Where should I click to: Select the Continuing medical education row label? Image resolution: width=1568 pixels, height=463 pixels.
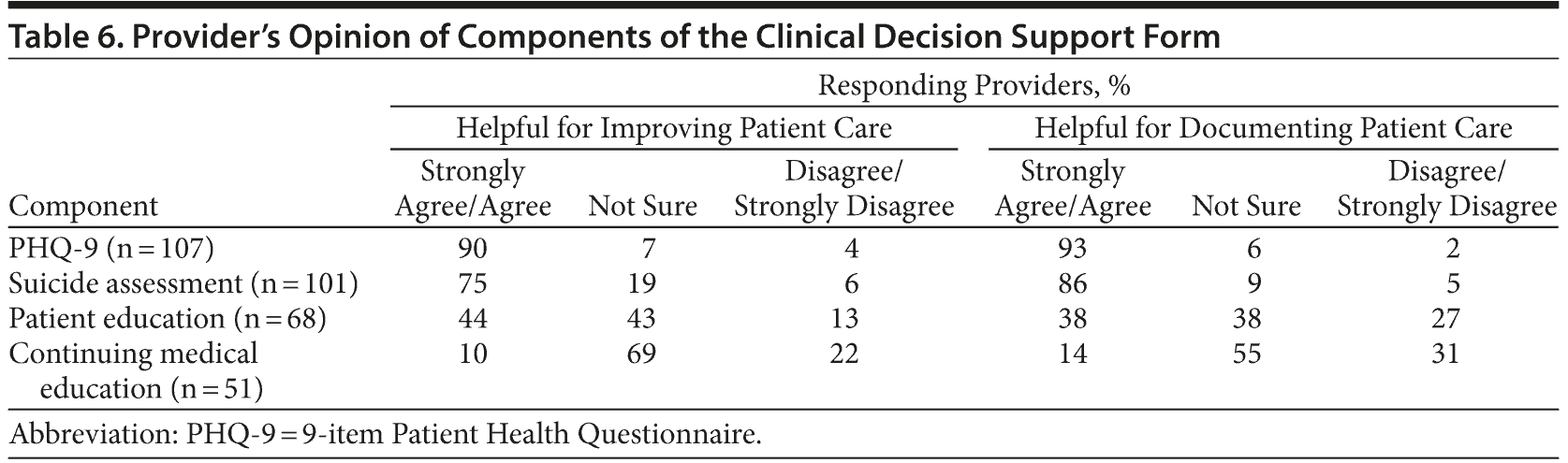coord(134,370)
